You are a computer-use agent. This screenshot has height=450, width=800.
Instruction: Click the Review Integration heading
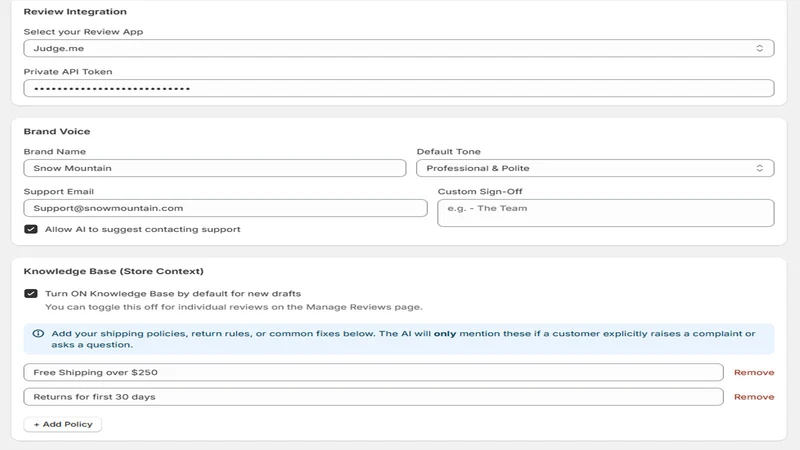75,12
